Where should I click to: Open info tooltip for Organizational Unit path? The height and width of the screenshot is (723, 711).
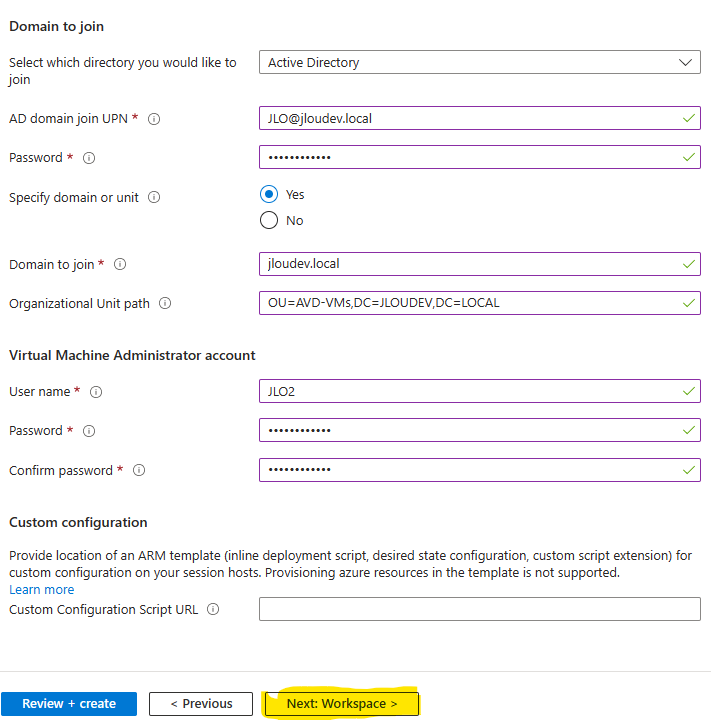point(165,303)
